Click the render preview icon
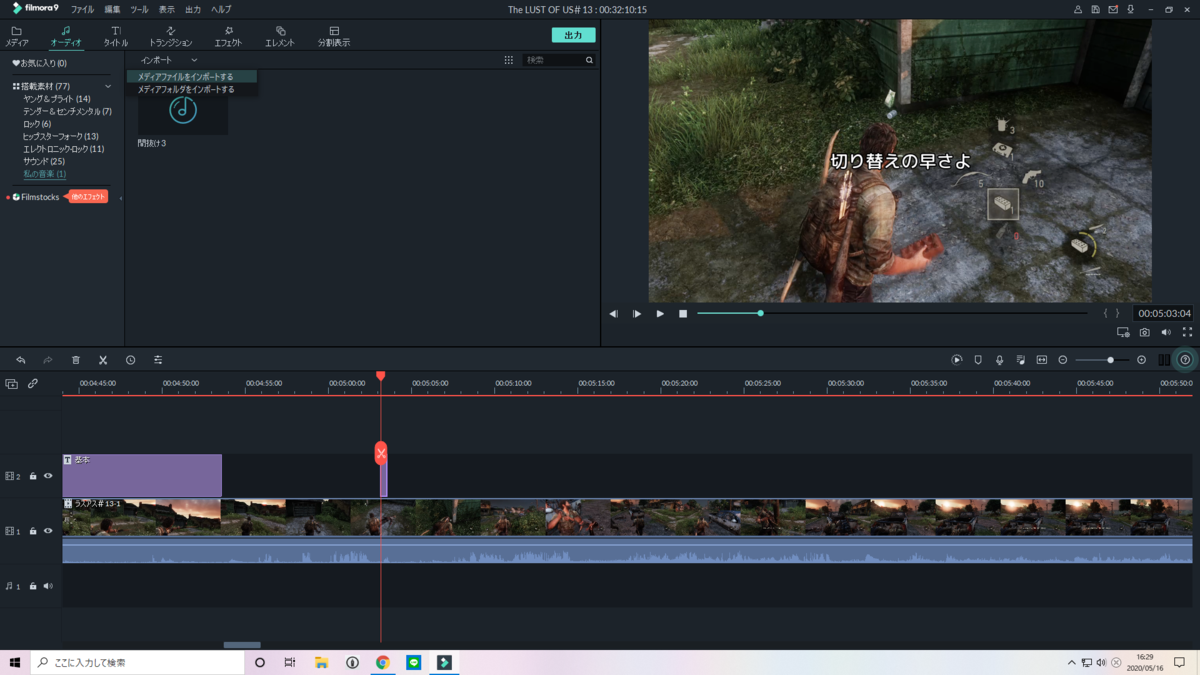The height and width of the screenshot is (675, 1200). coord(957,360)
